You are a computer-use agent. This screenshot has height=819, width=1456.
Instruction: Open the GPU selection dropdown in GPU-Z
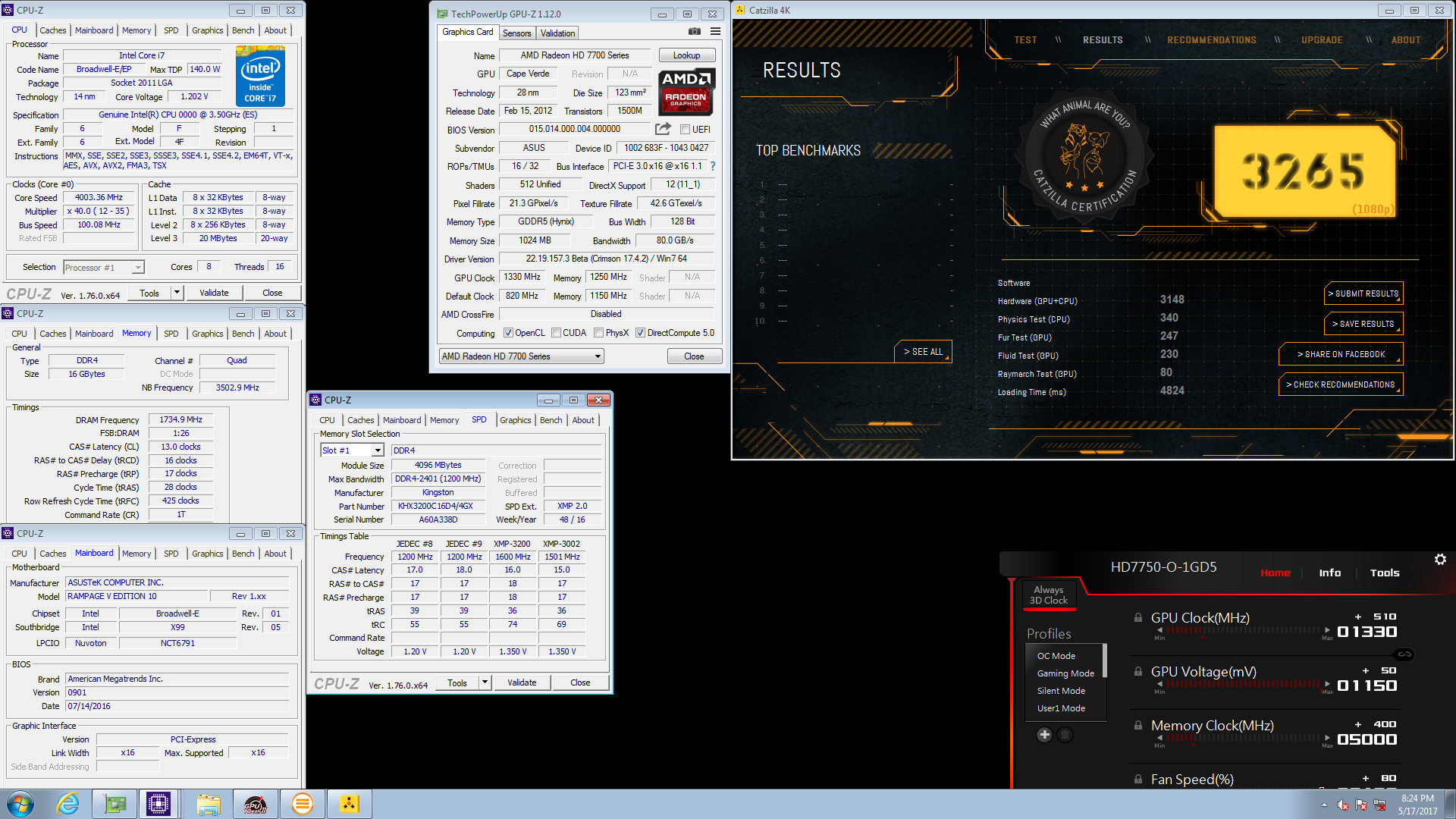coord(522,356)
